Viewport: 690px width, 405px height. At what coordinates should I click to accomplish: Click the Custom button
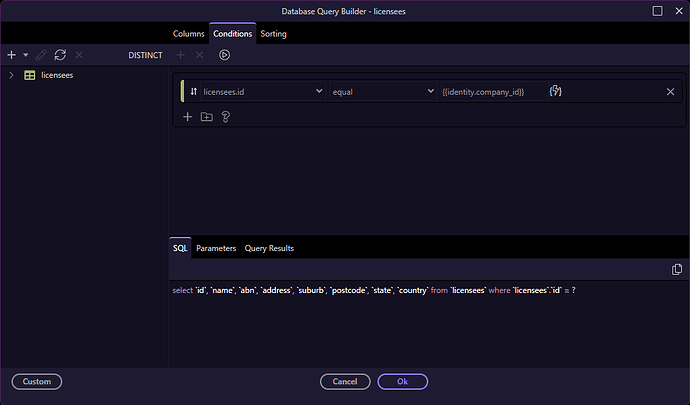(37, 381)
